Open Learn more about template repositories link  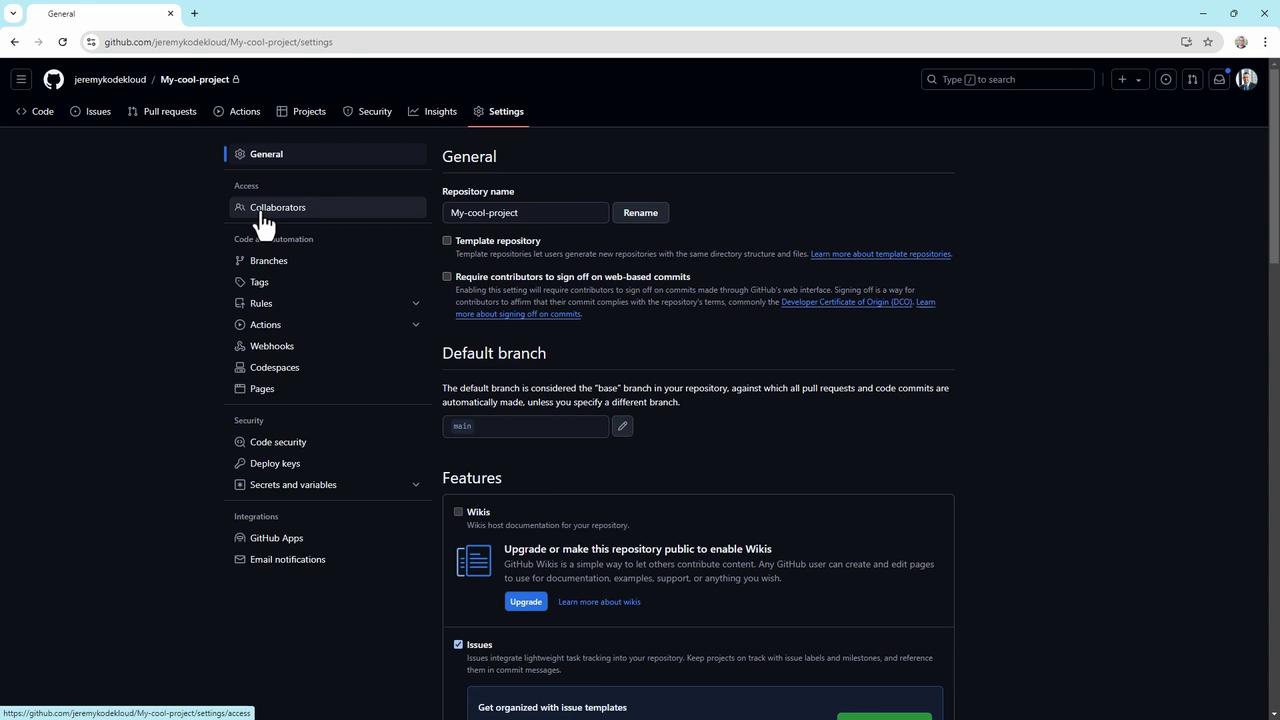(x=881, y=254)
